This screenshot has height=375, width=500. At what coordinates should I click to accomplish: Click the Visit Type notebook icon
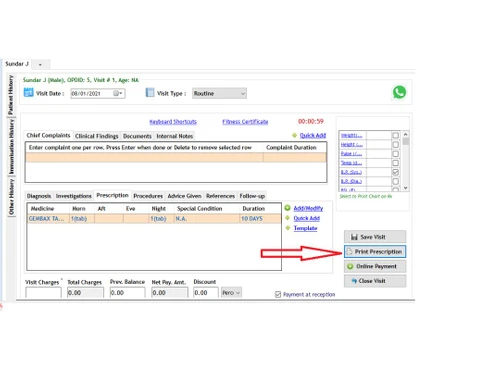[150, 92]
